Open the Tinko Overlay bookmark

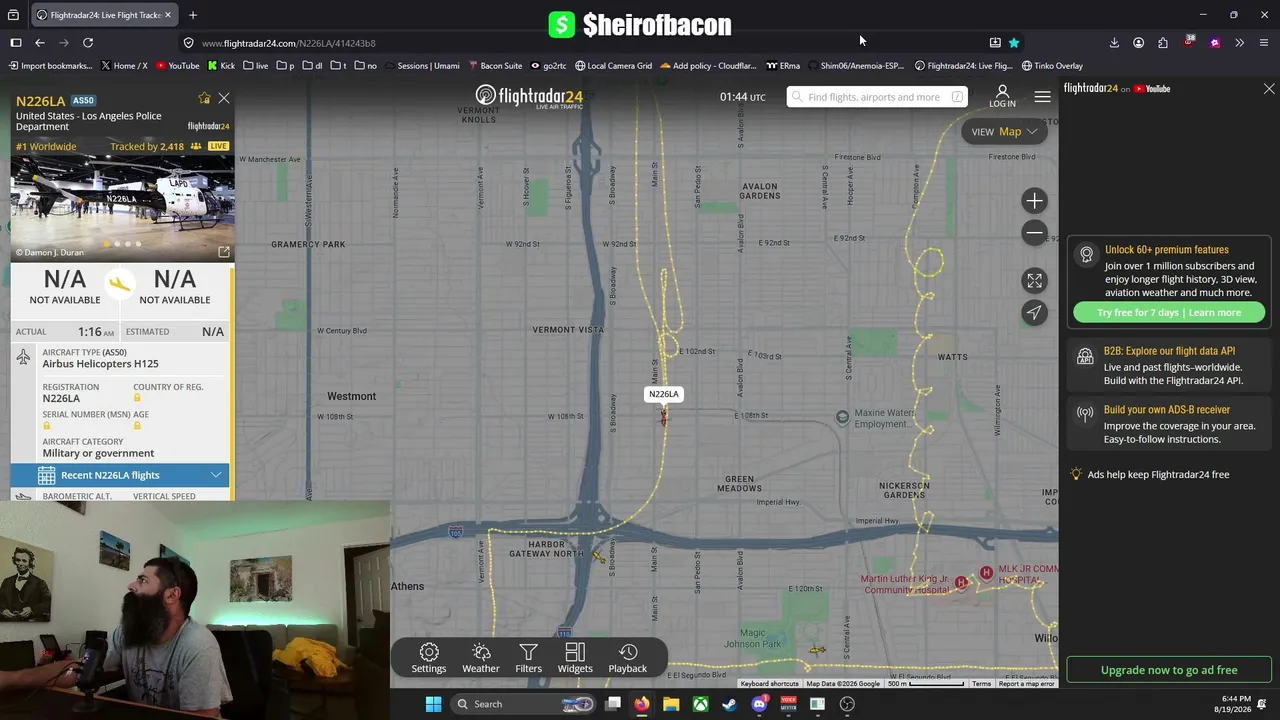pyautogui.click(x=1052, y=66)
